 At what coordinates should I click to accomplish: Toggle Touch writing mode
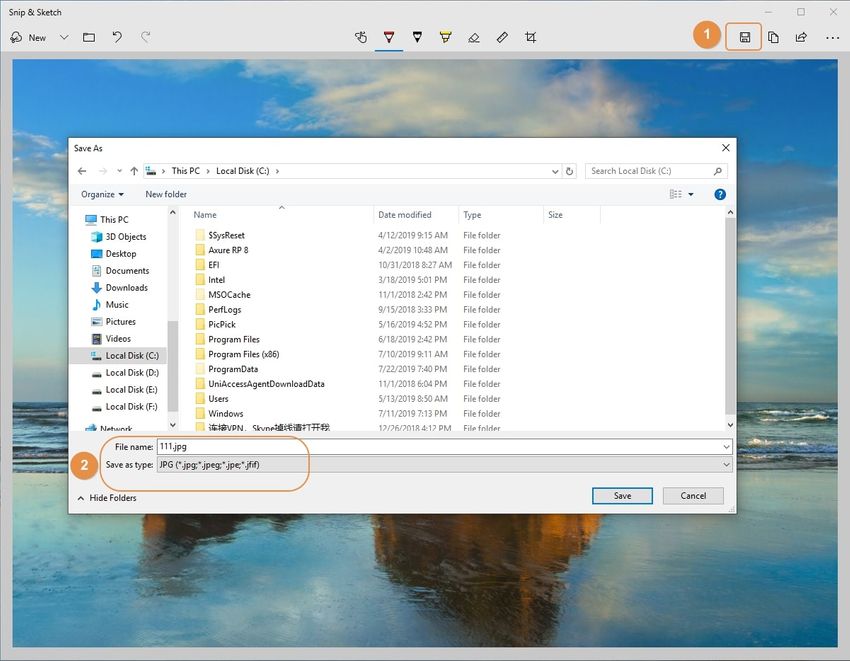pos(360,37)
